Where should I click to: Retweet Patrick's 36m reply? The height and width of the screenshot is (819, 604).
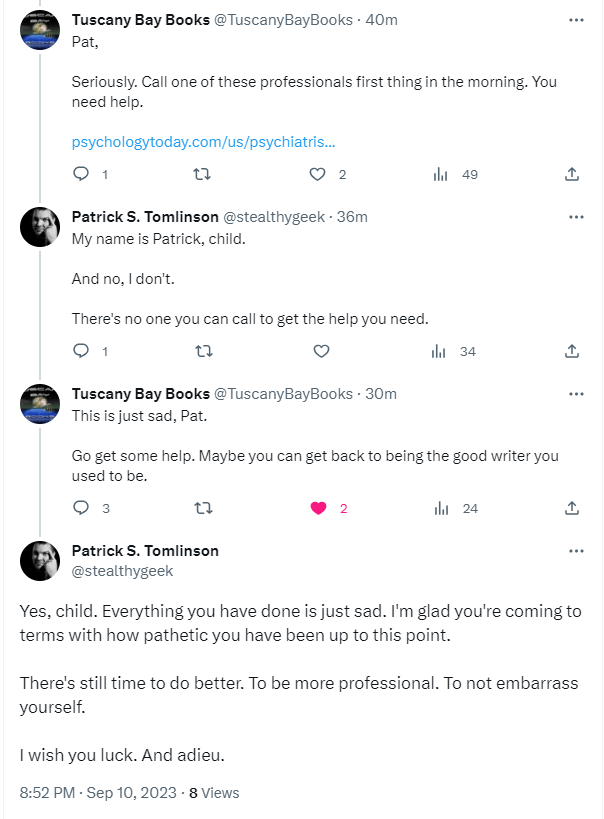point(201,351)
